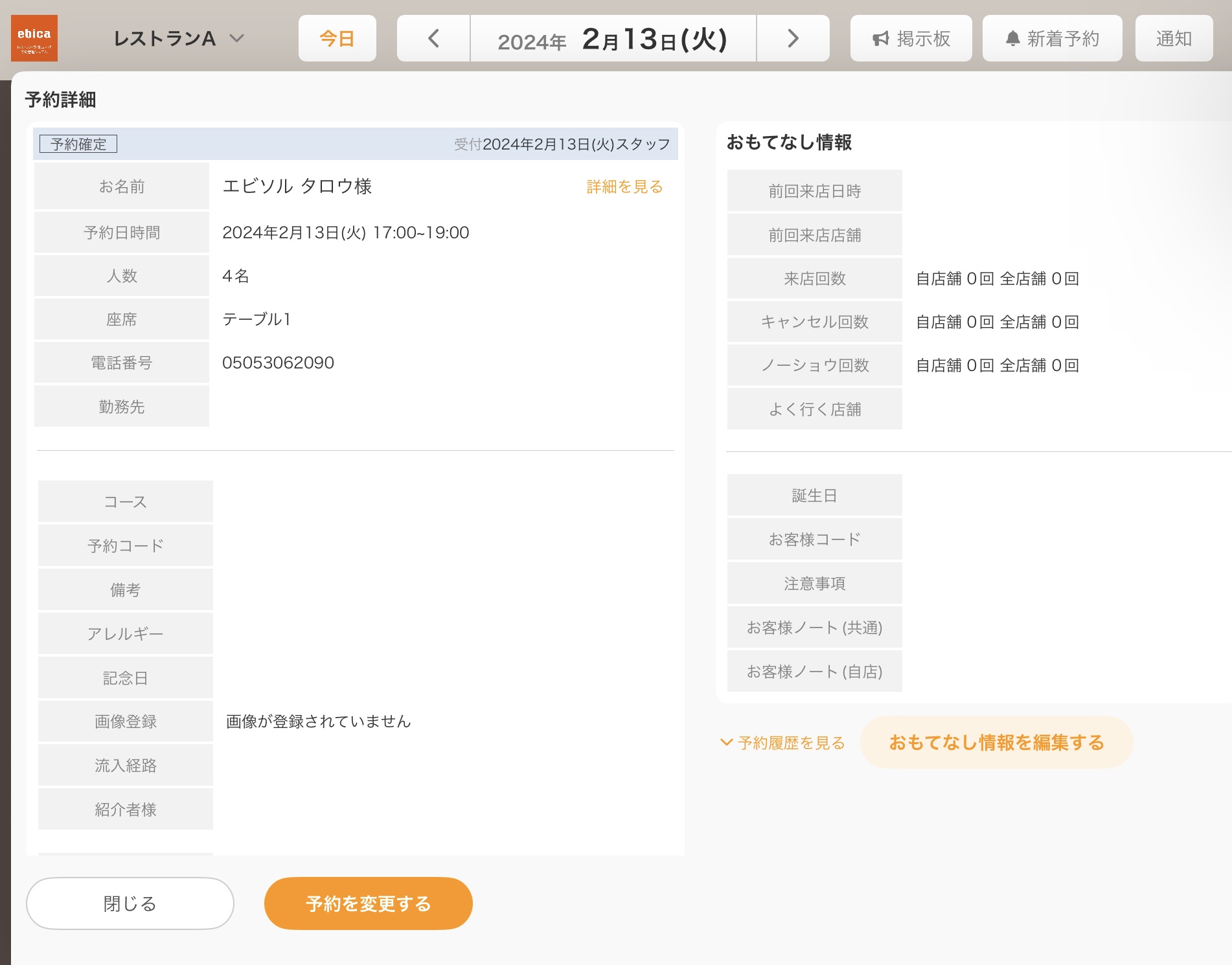Click the 予約詳細 heading
Image resolution: width=1232 pixels, height=965 pixels.
point(60,100)
